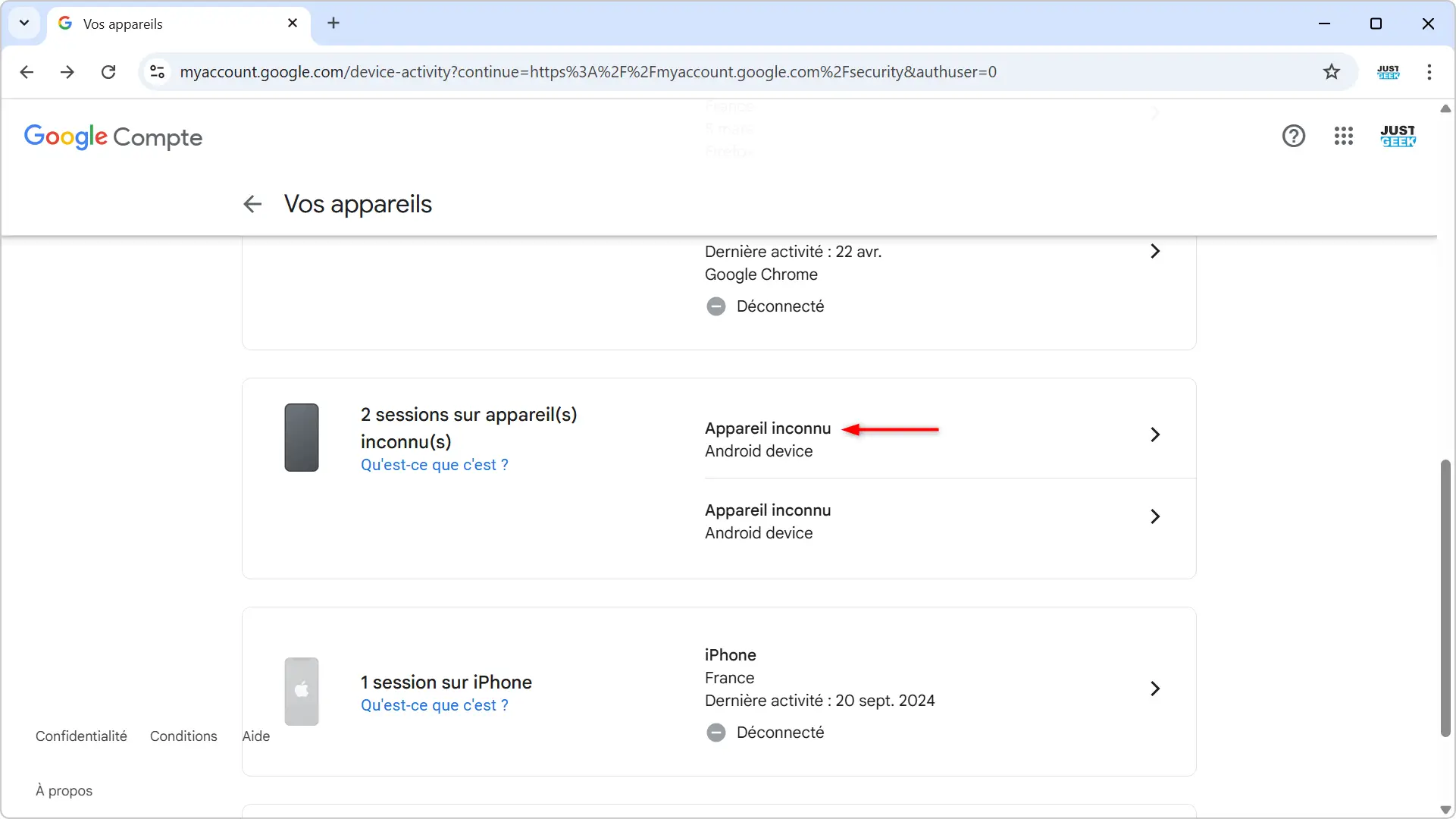The width and height of the screenshot is (1456, 819).
Task: View site information icon in address bar
Action: [x=157, y=72]
